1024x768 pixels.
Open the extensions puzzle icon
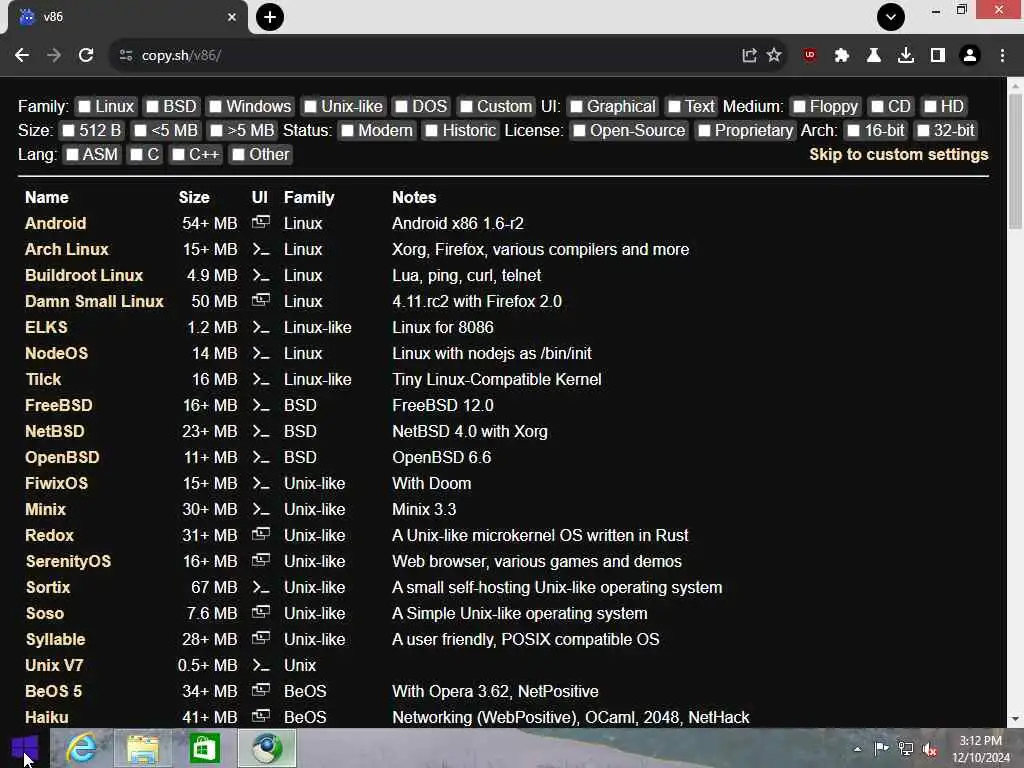[x=841, y=56]
